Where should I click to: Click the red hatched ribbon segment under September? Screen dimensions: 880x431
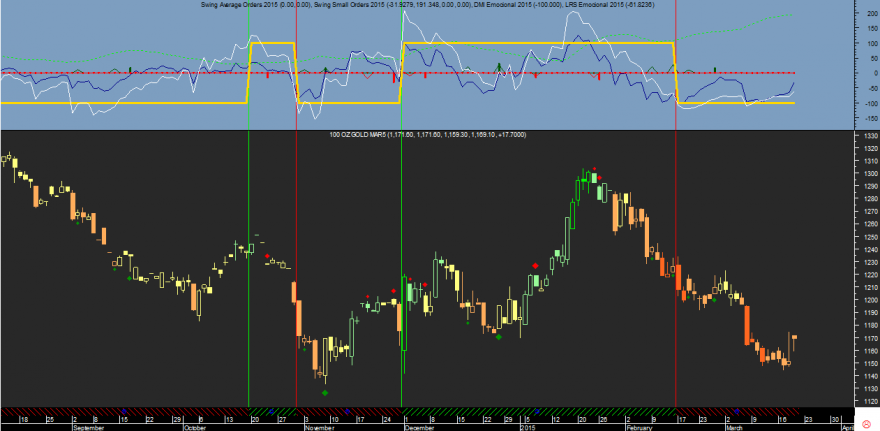coord(125,411)
